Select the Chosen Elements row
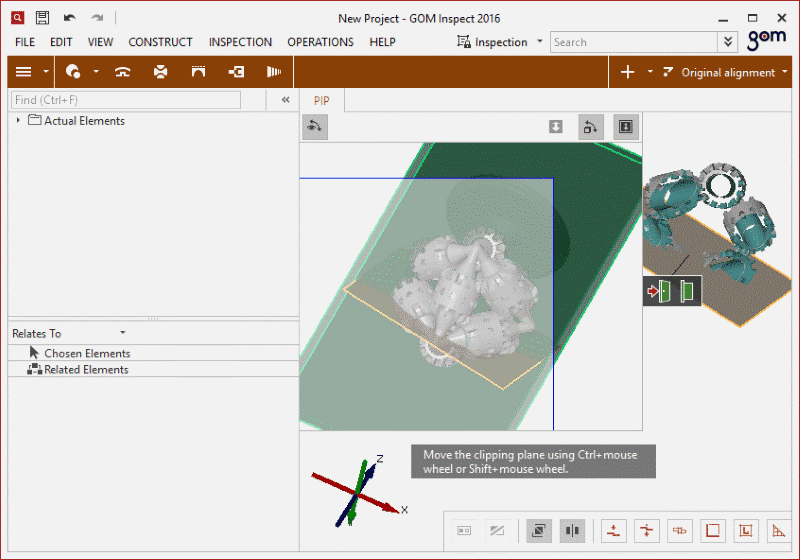The width and height of the screenshot is (800, 560). click(x=154, y=353)
